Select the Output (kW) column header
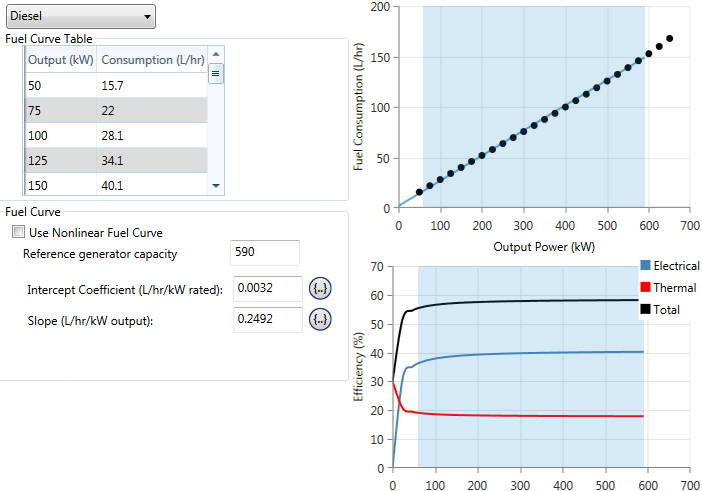 click(x=60, y=59)
